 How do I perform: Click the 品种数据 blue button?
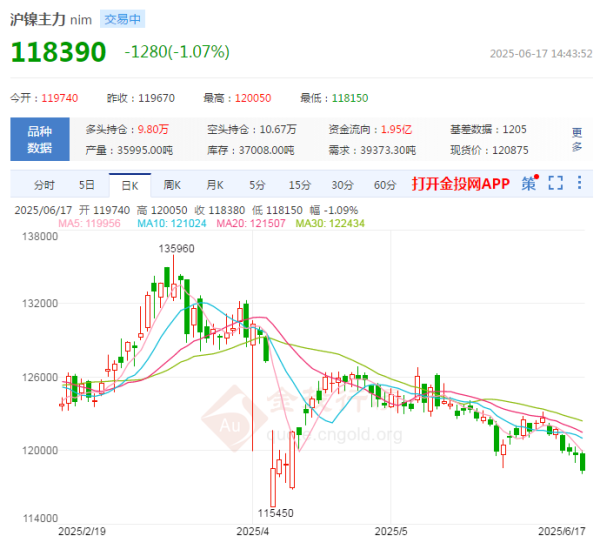(40, 139)
